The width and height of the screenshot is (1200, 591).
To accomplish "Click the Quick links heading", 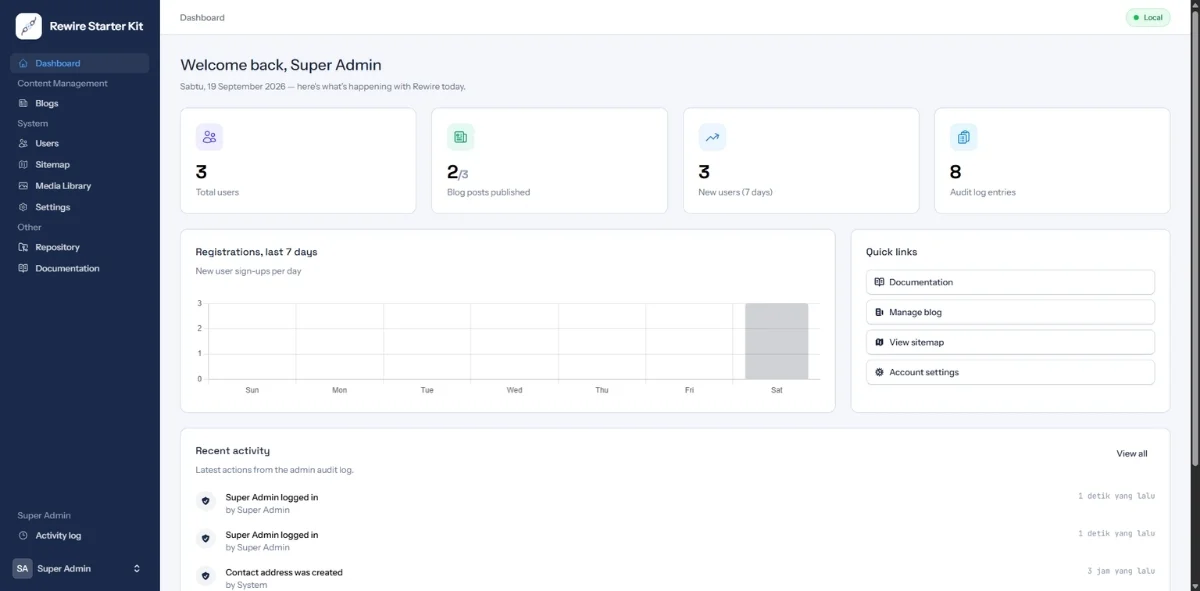I will pos(892,252).
